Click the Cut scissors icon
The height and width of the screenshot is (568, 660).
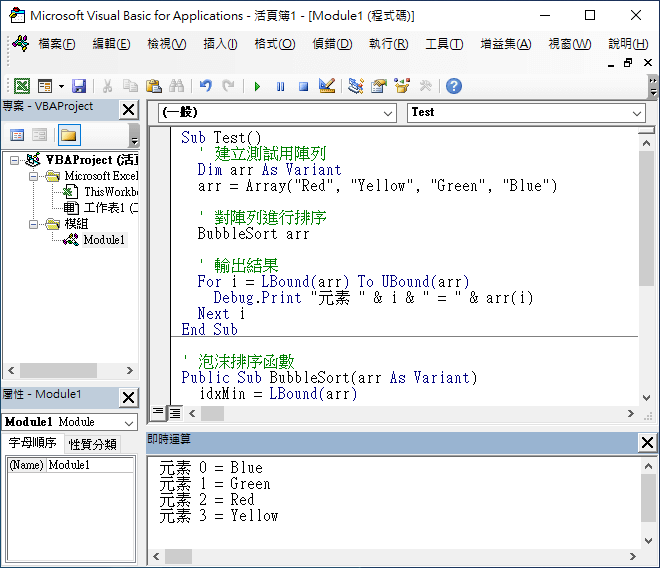click(107, 86)
